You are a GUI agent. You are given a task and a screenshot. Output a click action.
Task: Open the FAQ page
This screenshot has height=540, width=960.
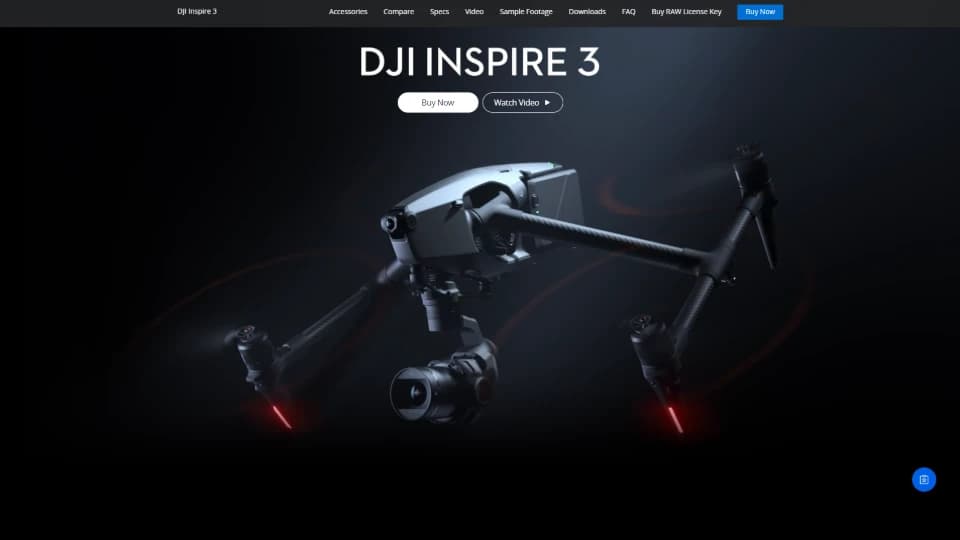628,12
